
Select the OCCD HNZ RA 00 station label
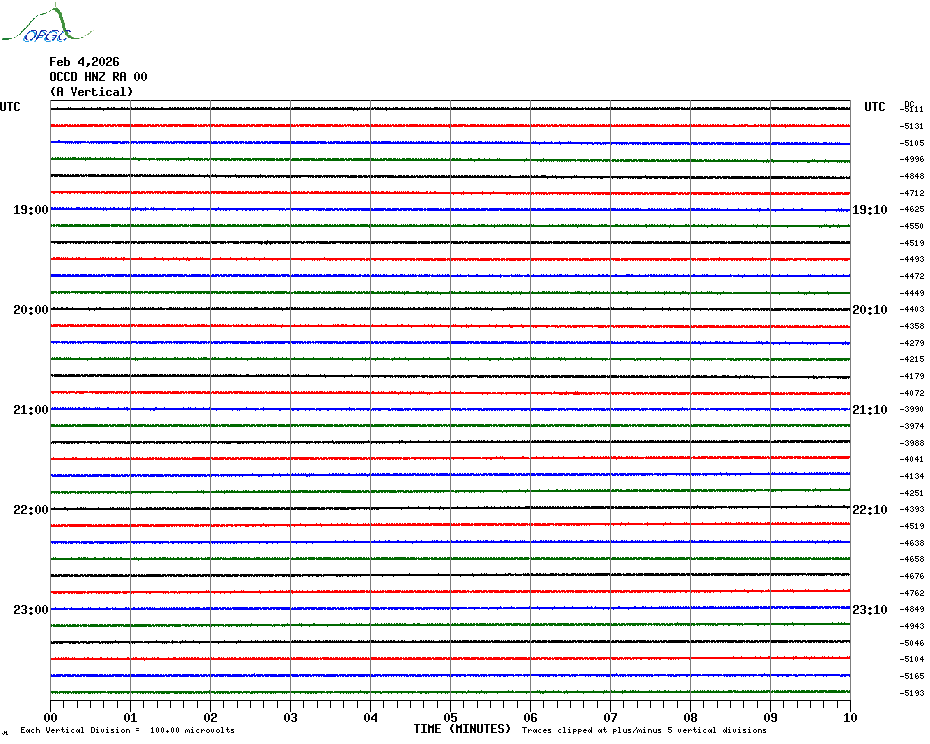click(98, 77)
